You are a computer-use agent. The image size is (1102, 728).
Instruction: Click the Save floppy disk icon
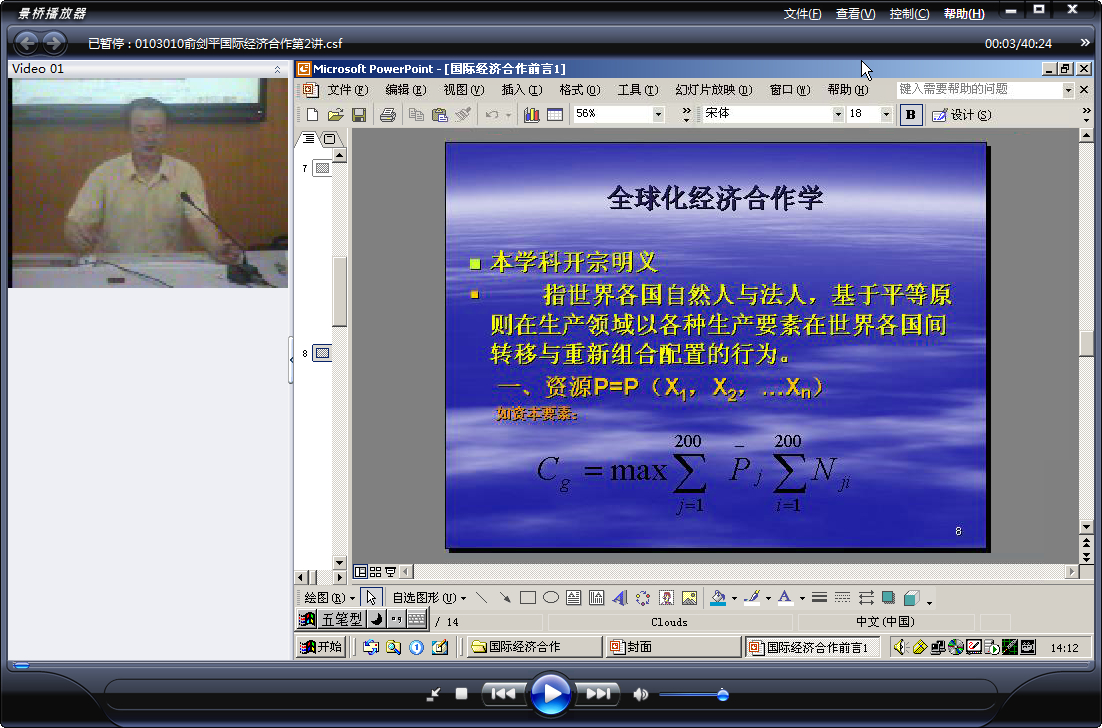coord(358,115)
